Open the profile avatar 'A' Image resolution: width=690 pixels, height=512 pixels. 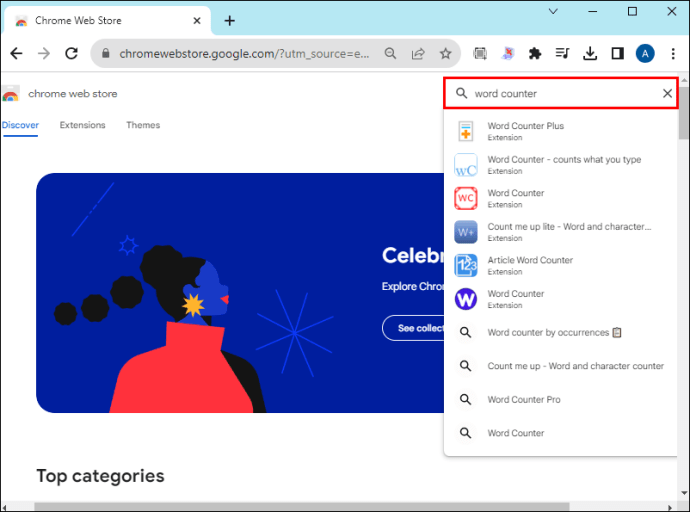[645, 54]
